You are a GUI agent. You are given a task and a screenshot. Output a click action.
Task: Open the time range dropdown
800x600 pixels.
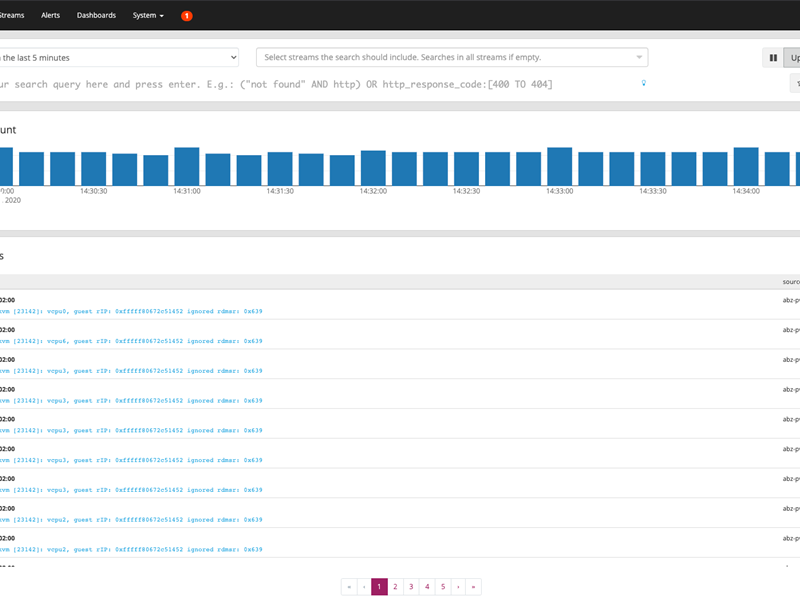coord(118,58)
